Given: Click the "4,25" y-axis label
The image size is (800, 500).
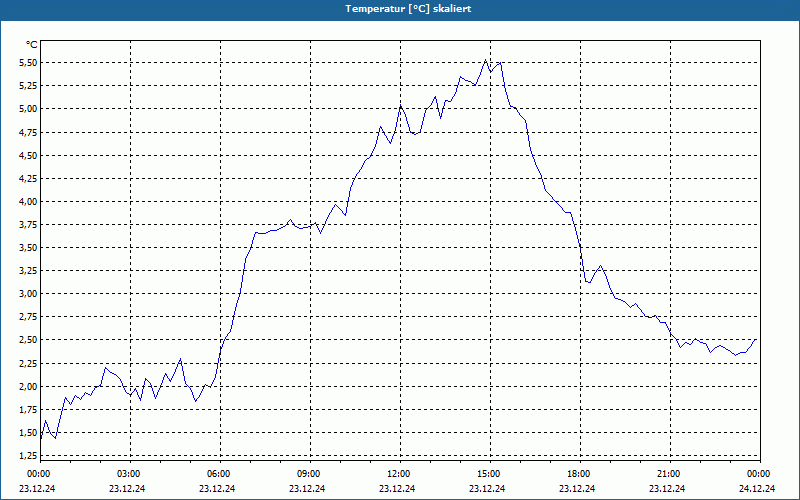Looking at the screenshot, I should coord(28,179).
